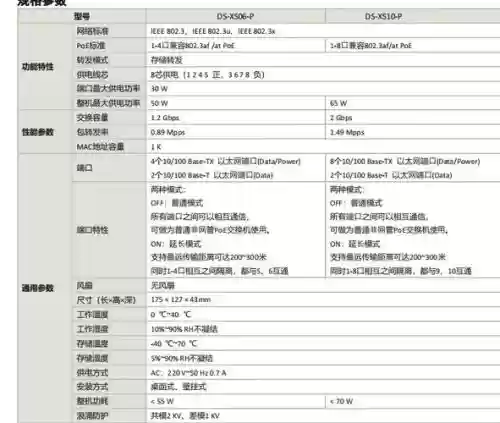Select the '共模2 KV、差模1 KV' value

tap(185, 416)
